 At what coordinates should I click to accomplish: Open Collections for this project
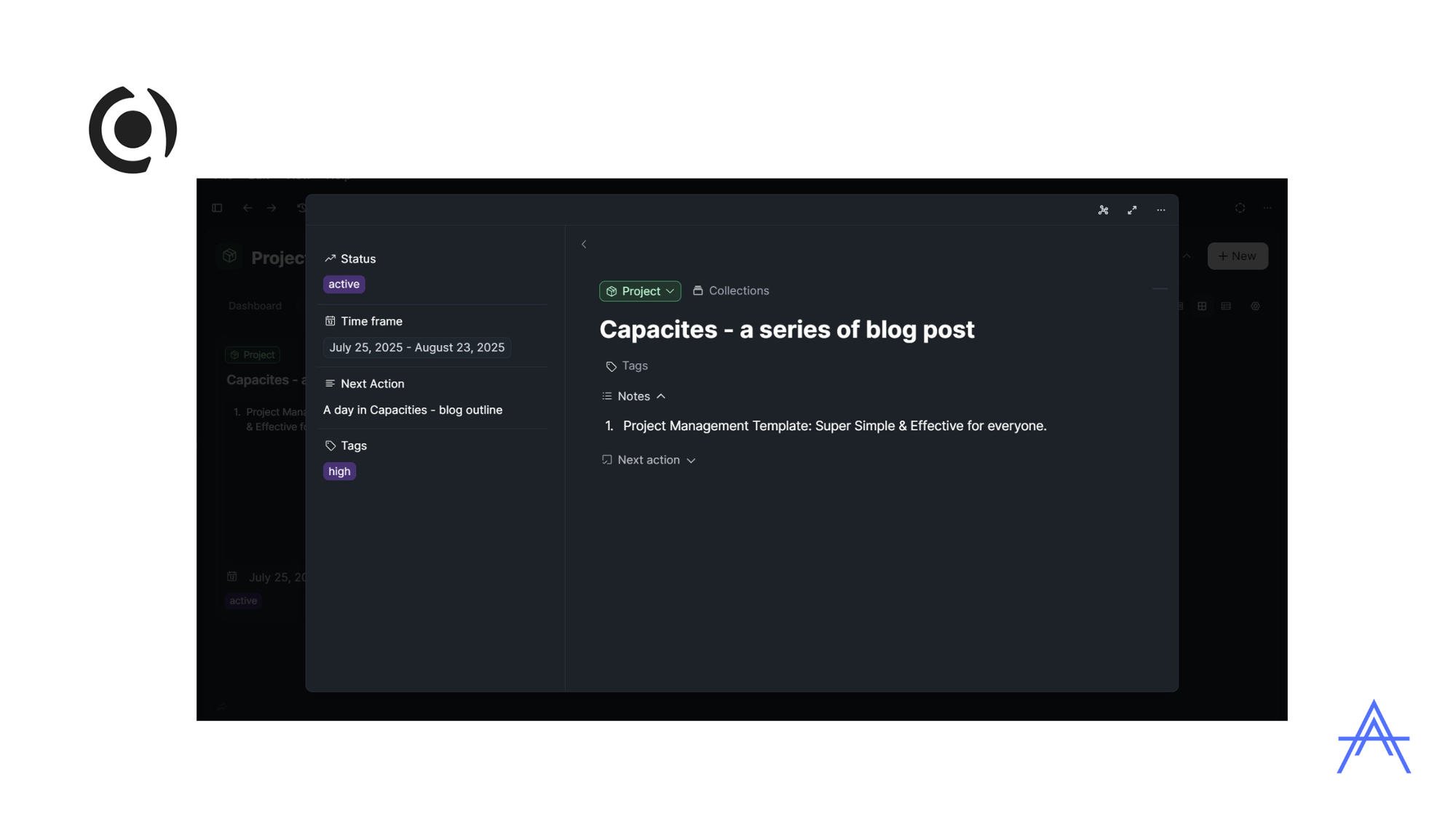[x=731, y=290]
